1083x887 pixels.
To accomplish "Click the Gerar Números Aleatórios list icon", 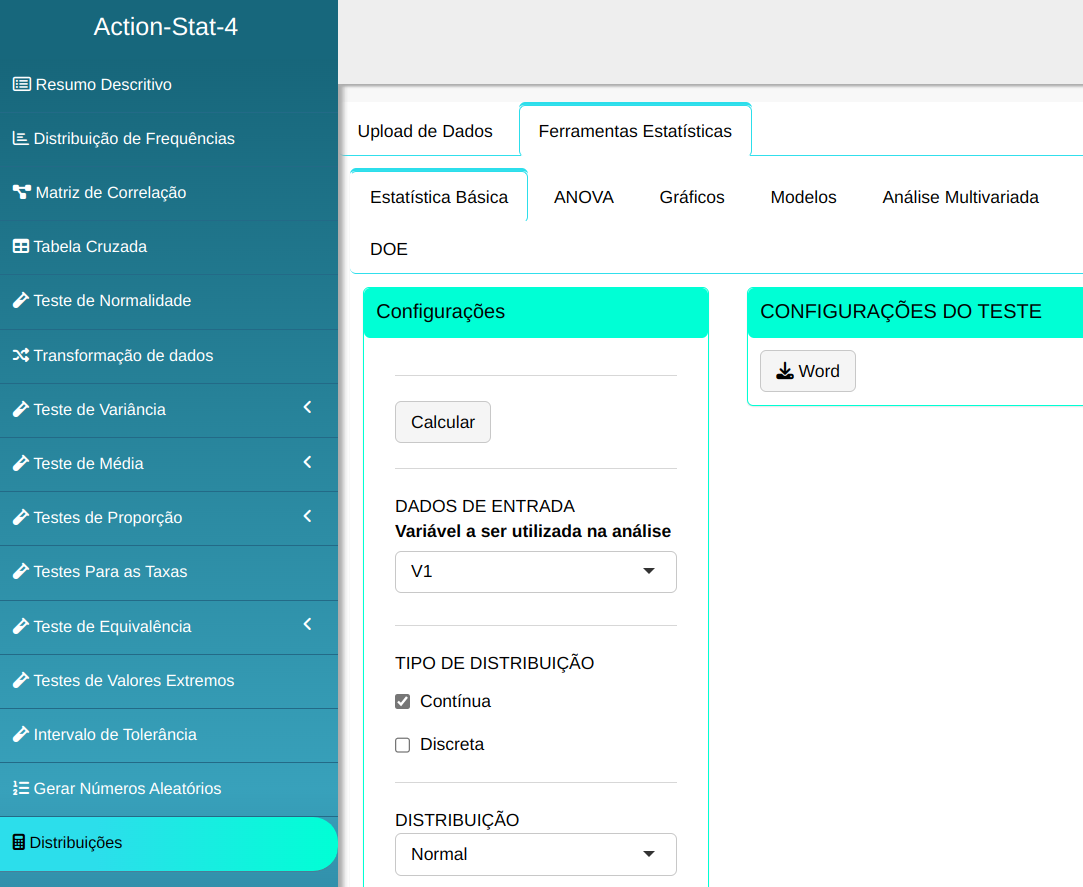I will click(20, 789).
